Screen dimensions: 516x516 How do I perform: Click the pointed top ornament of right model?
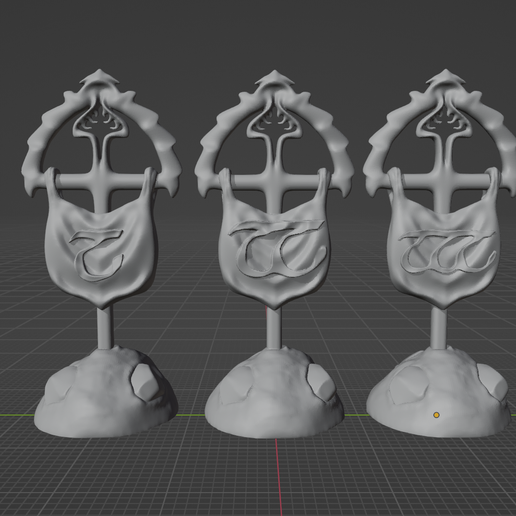445,78
